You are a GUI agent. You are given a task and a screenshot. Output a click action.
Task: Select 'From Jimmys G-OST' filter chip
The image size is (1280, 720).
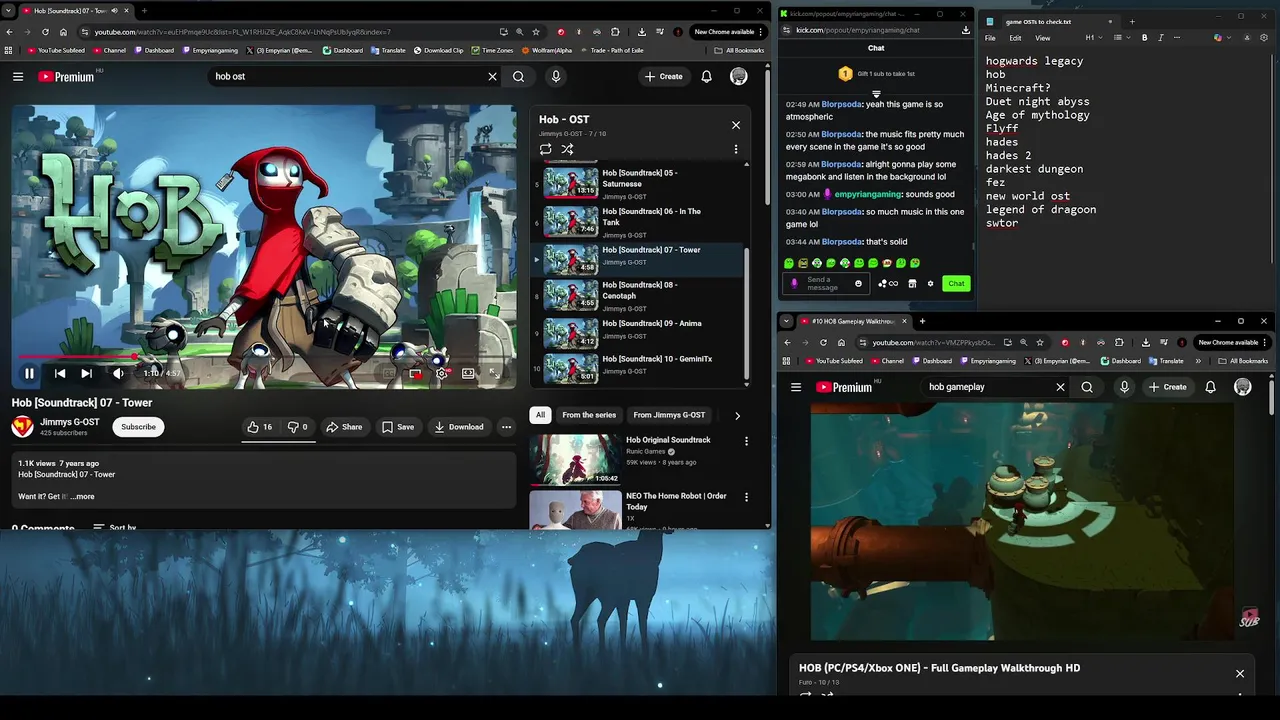[x=669, y=415]
